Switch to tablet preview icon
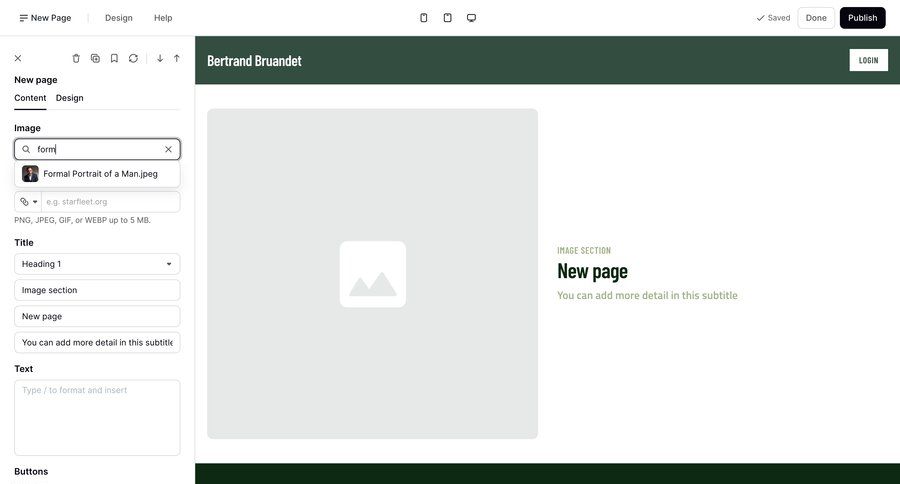The height and width of the screenshot is (484, 900). point(448,18)
